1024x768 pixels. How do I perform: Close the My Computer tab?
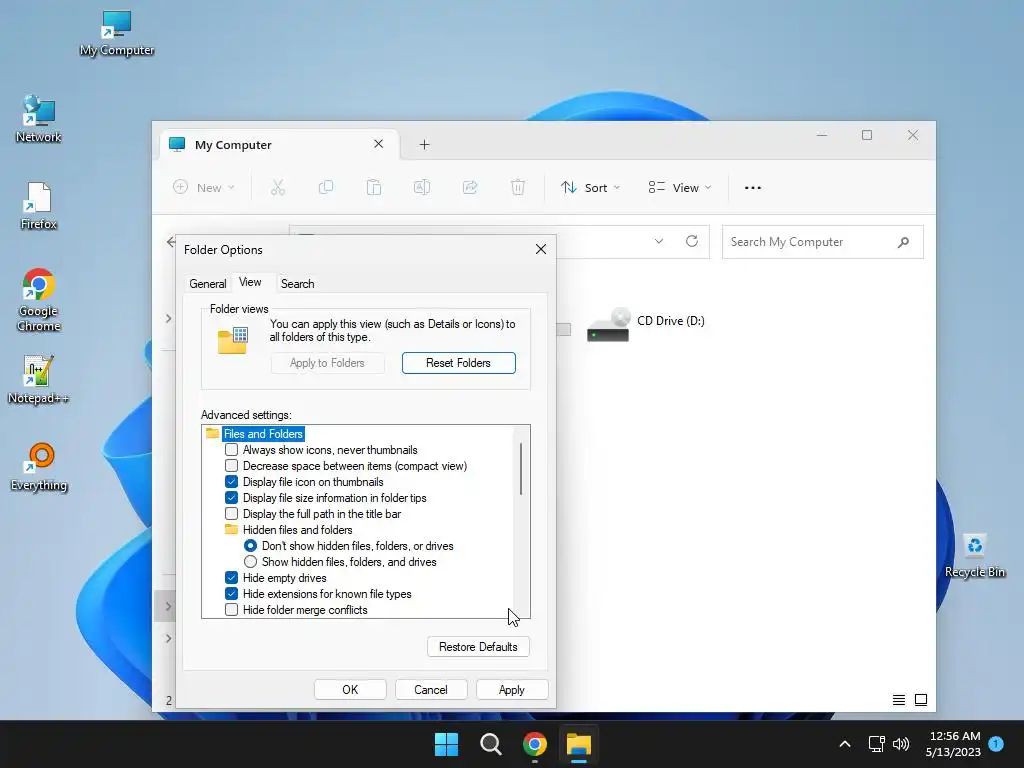point(378,144)
